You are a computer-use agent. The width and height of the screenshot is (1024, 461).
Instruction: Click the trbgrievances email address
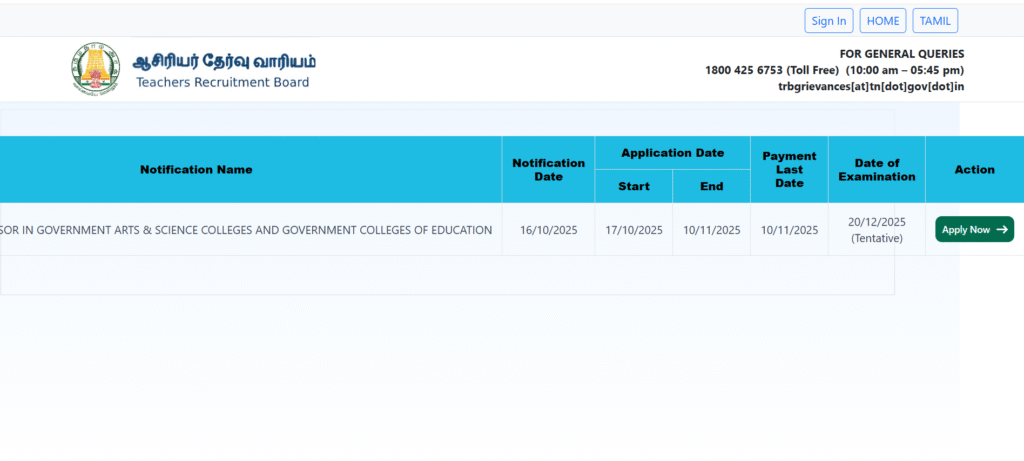point(870,87)
